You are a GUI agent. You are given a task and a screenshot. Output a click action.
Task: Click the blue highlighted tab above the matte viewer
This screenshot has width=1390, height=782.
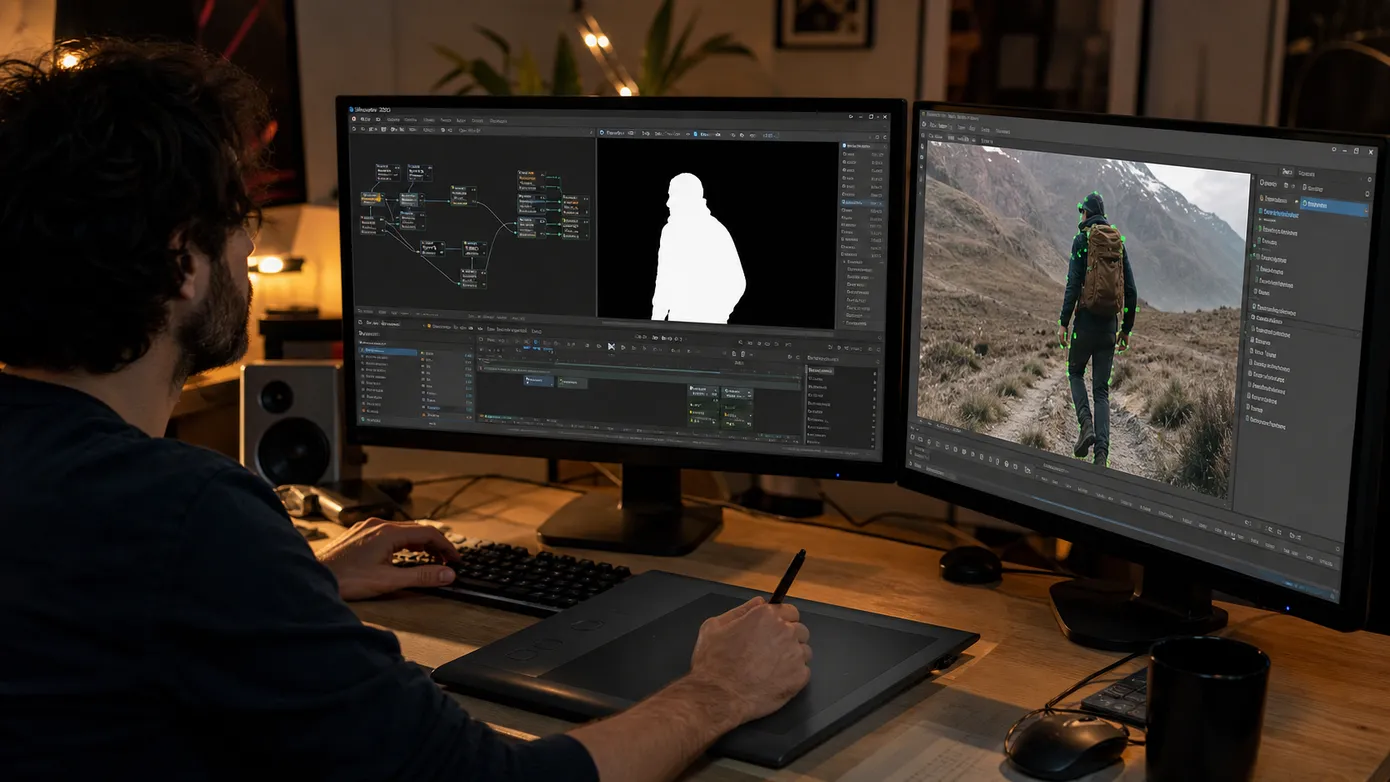(707, 134)
